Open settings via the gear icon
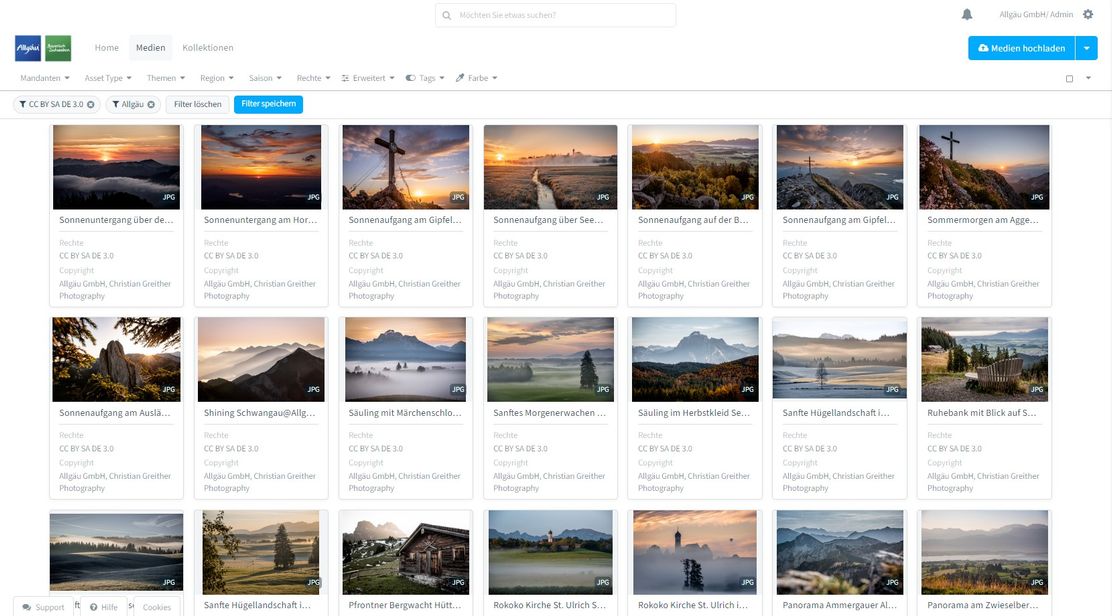 [1088, 14]
